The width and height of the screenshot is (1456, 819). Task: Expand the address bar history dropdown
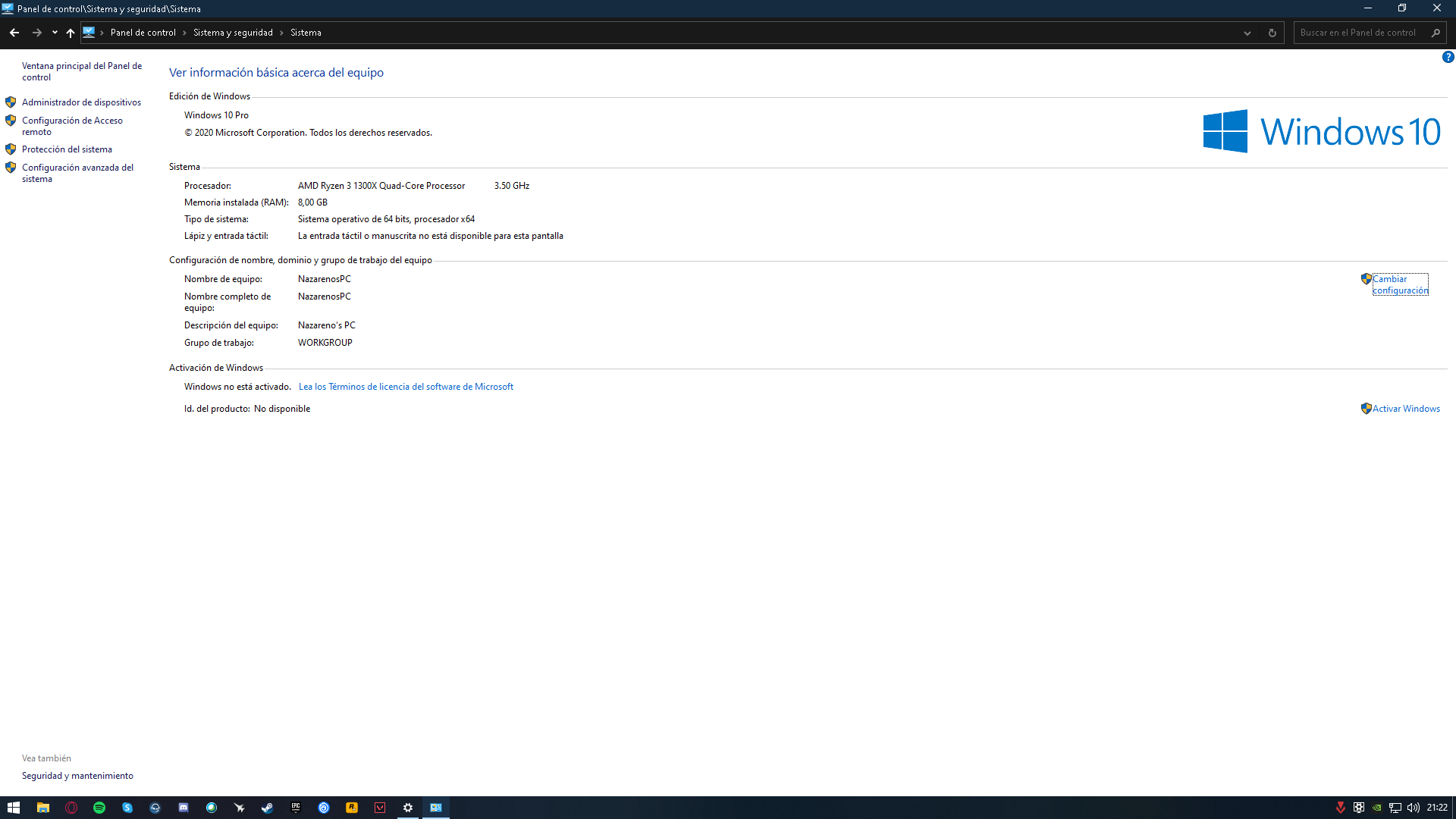pos(1247,33)
